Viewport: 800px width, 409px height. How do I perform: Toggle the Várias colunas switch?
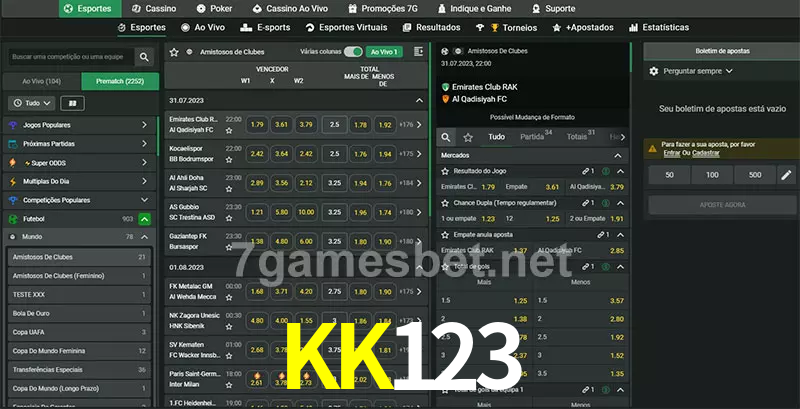[x=353, y=52]
